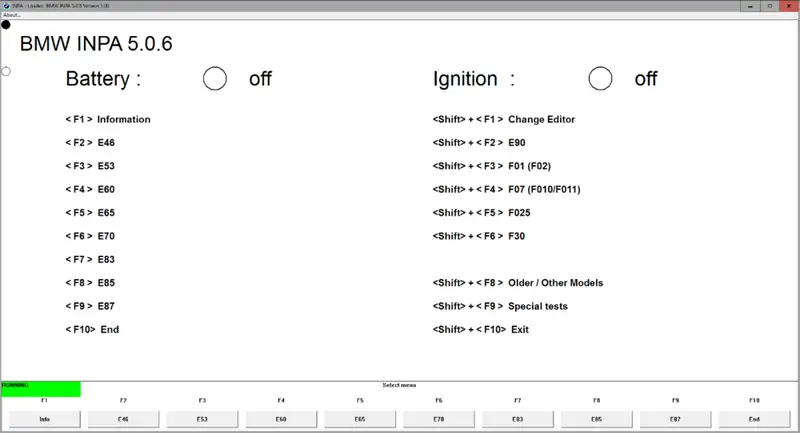Select the empty radio circle on left edge
Screen dimensions: 800x433
click(x=6, y=71)
